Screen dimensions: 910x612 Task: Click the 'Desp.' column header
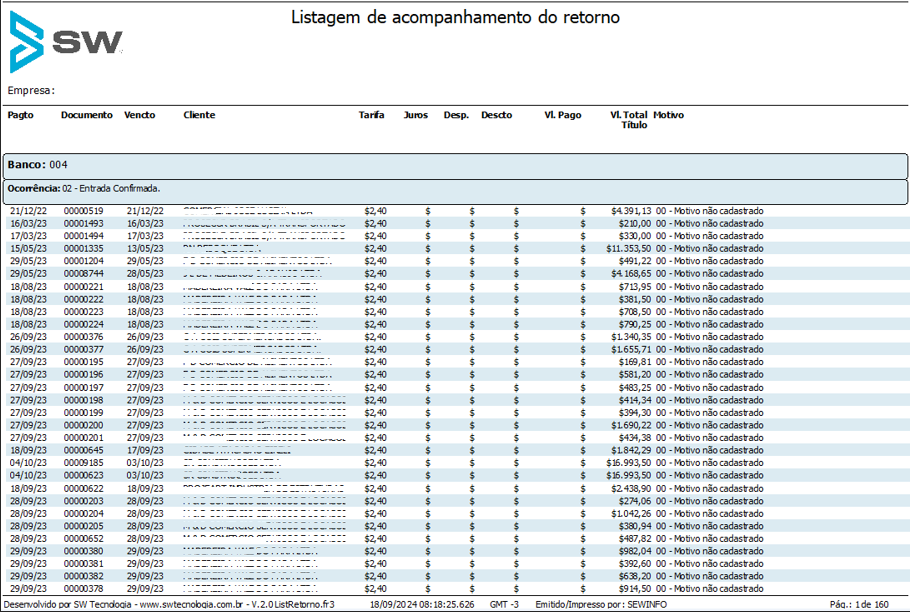pos(456,115)
